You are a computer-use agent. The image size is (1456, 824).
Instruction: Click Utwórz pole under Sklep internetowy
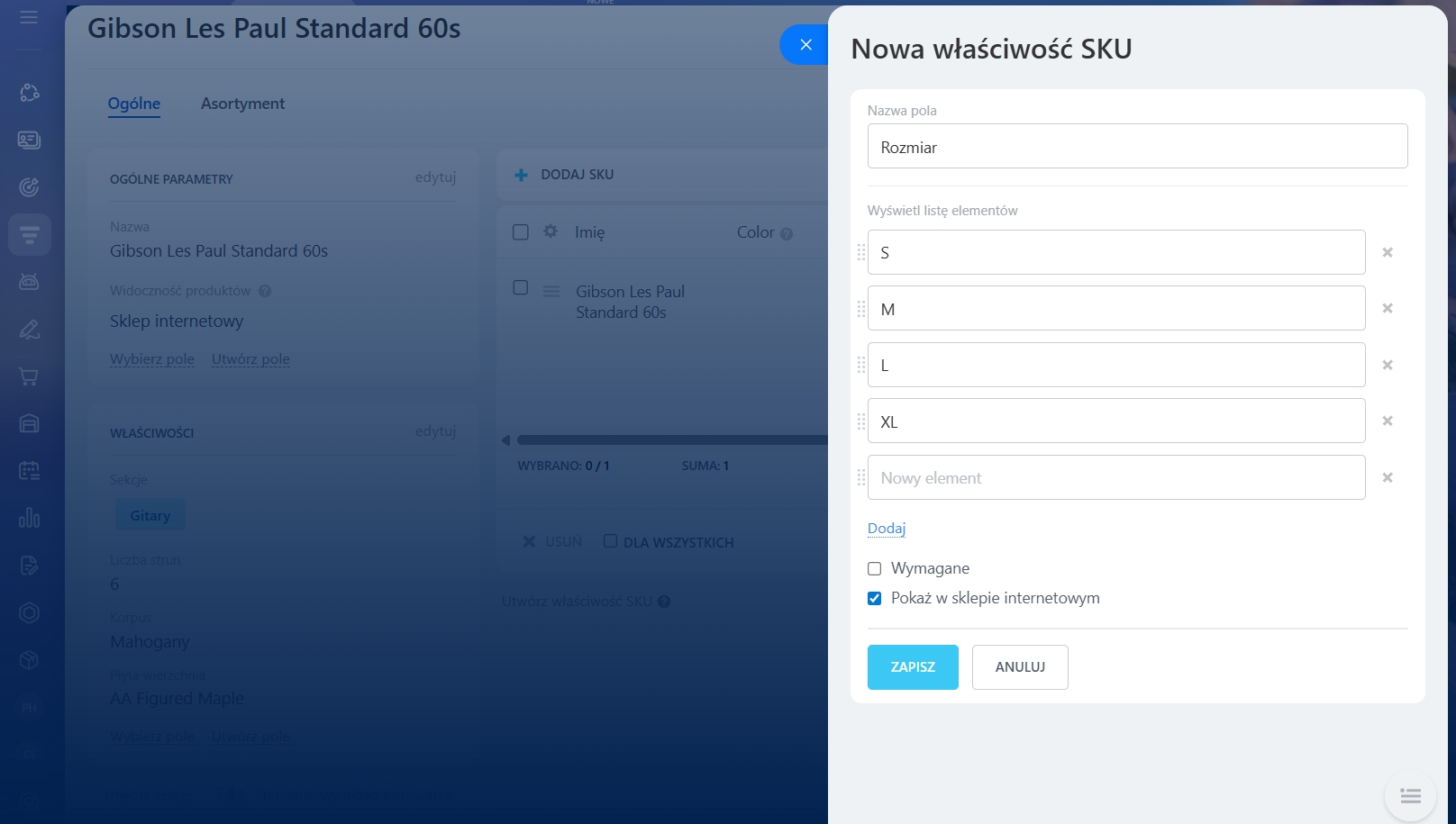click(250, 358)
